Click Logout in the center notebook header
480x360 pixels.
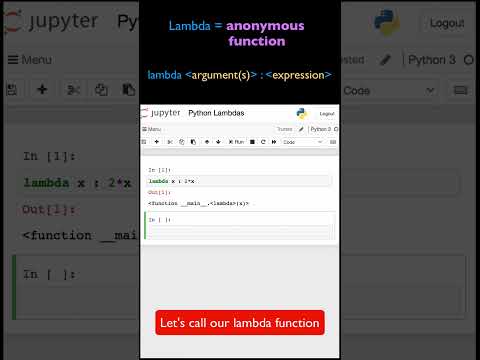click(327, 114)
